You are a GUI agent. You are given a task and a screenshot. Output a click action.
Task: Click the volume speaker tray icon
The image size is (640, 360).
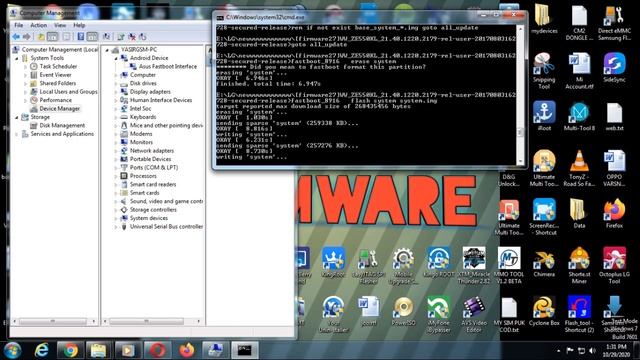tap(593, 351)
